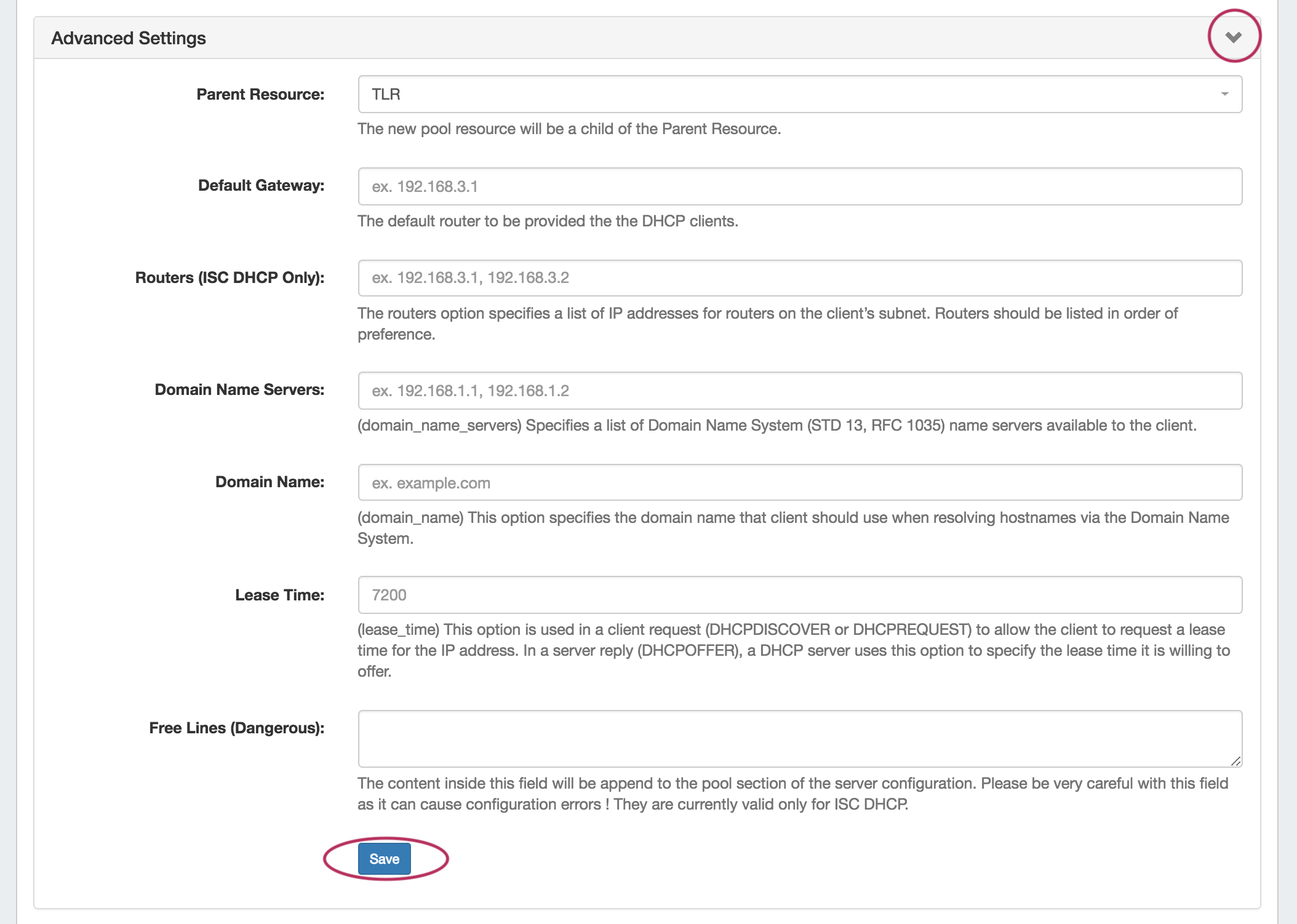Viewport: 1297px width, 924px height.
Task: Click the lease_time help description text
Action: coord(792,650)
